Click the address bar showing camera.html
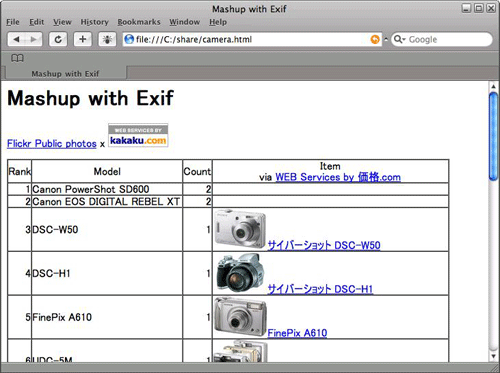 [252, 39]
